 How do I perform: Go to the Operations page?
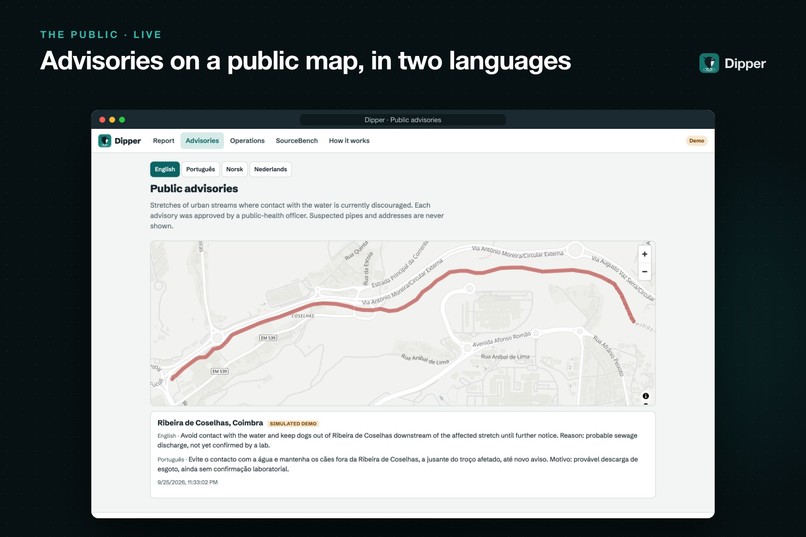(247, 141)
